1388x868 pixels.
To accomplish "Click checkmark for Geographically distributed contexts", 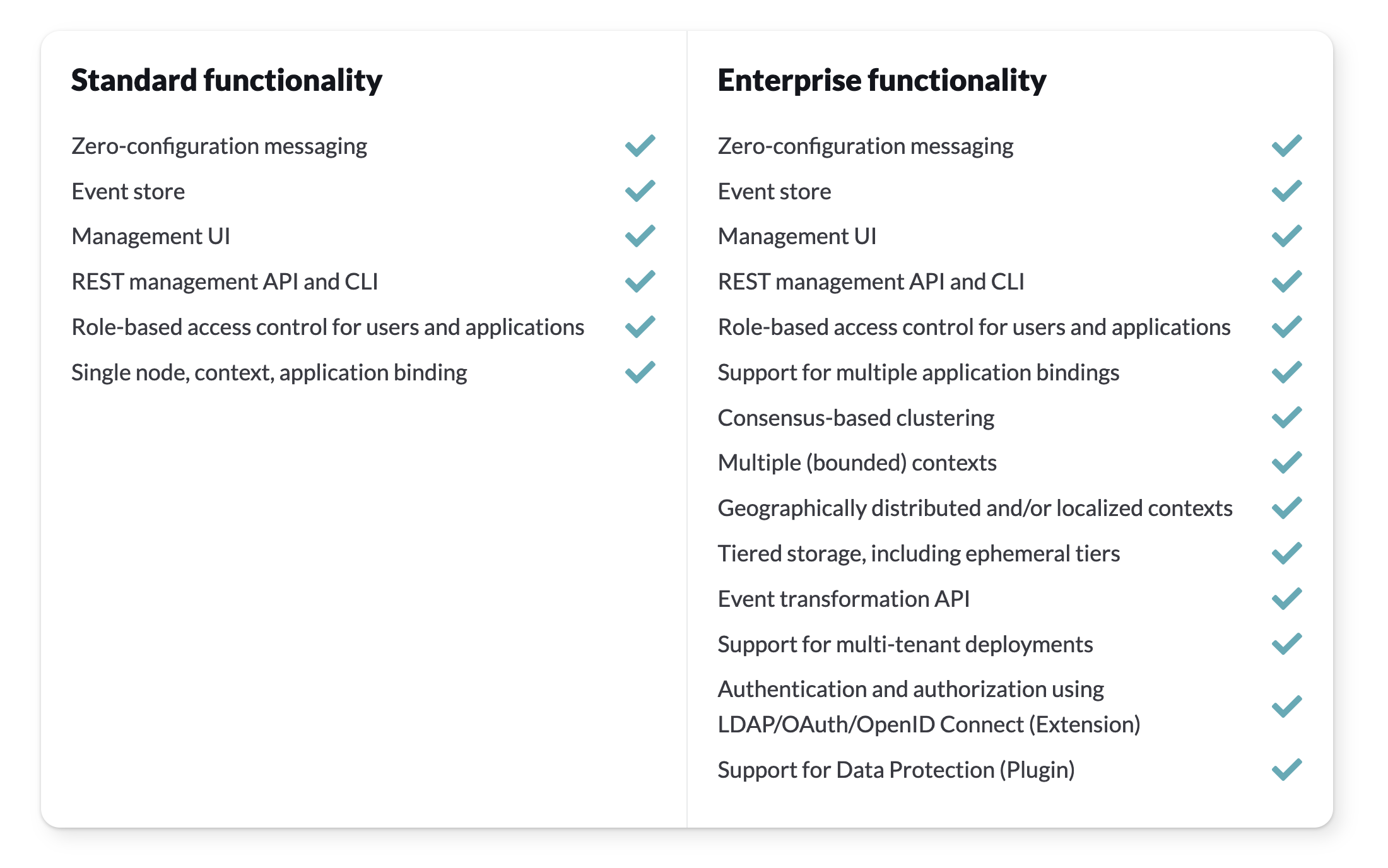I will (1286, 508).
